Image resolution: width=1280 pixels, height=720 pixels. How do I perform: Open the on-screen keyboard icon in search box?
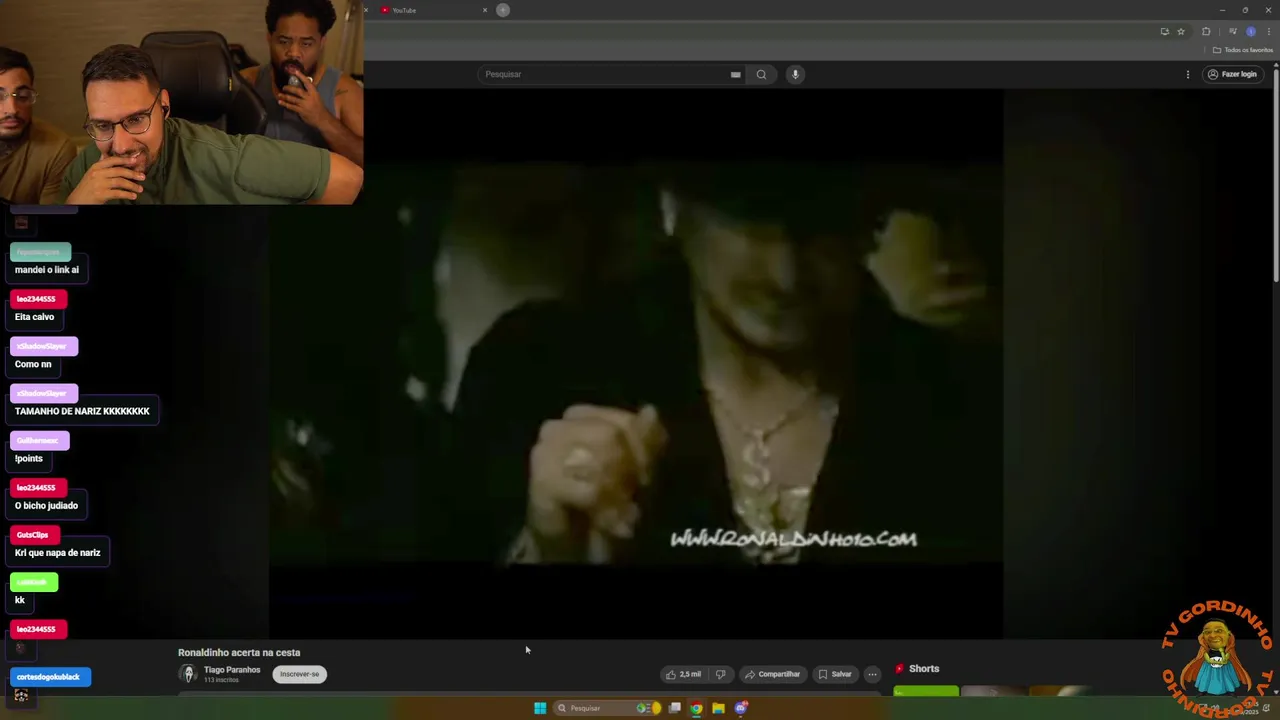tap(735, 74)
